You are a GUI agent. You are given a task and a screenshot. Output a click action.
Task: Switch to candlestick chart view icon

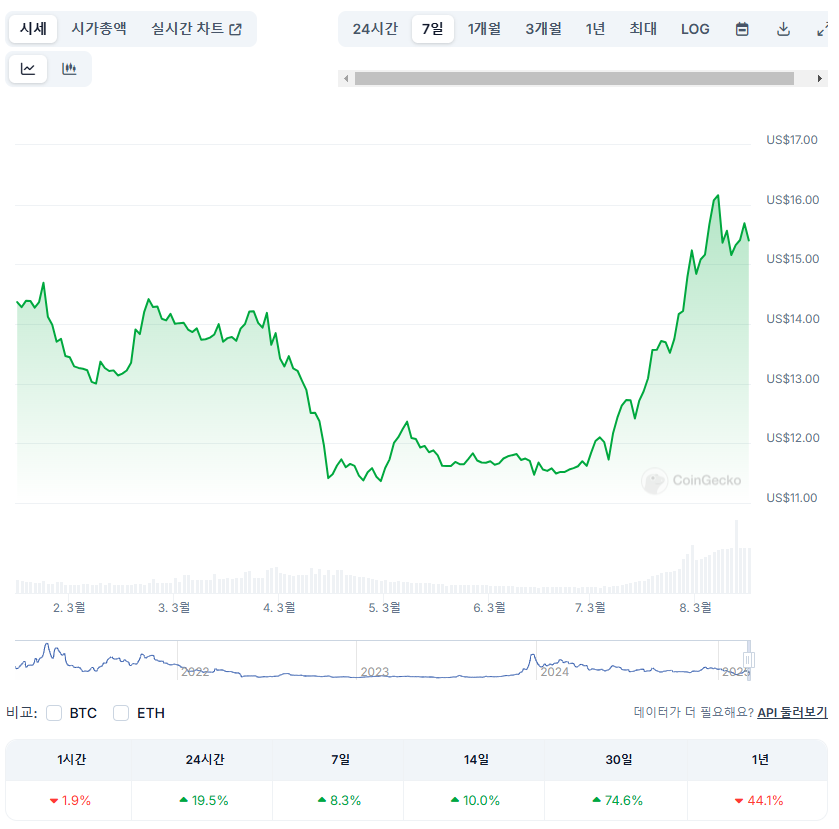pyautogui.click(x=69, y=69)
